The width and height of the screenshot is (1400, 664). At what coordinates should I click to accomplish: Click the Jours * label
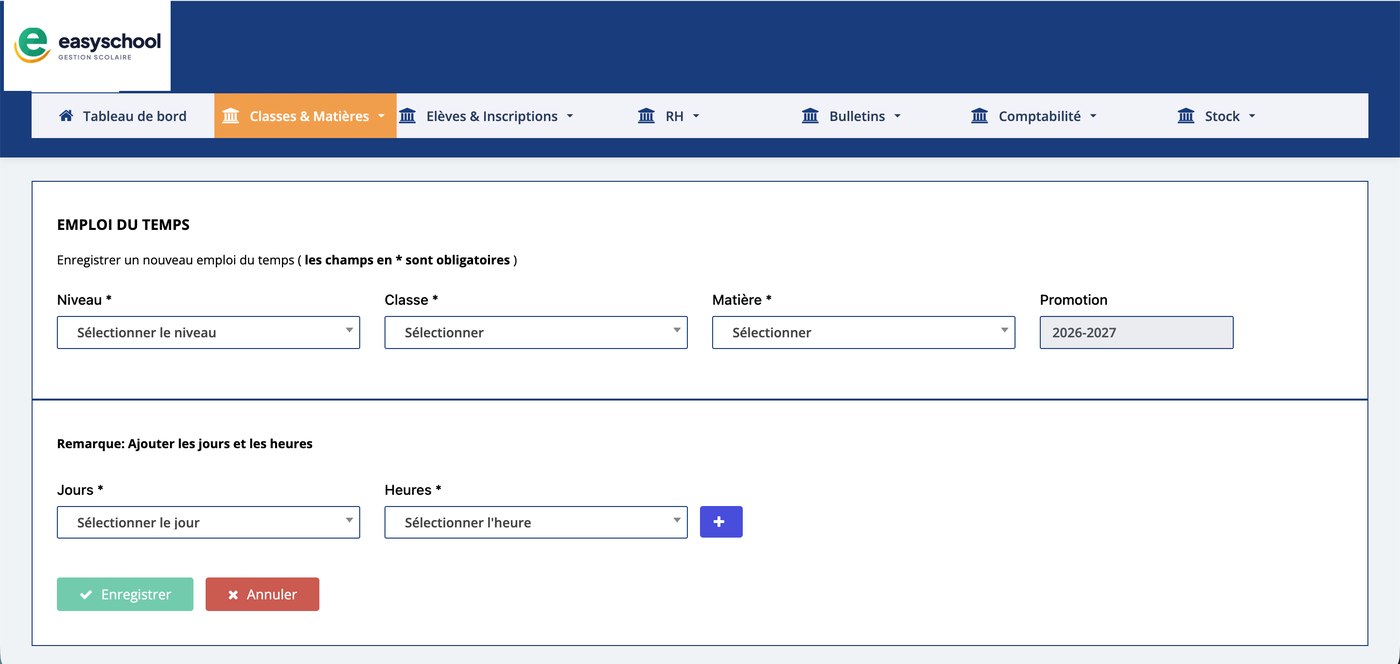(80, 490)
